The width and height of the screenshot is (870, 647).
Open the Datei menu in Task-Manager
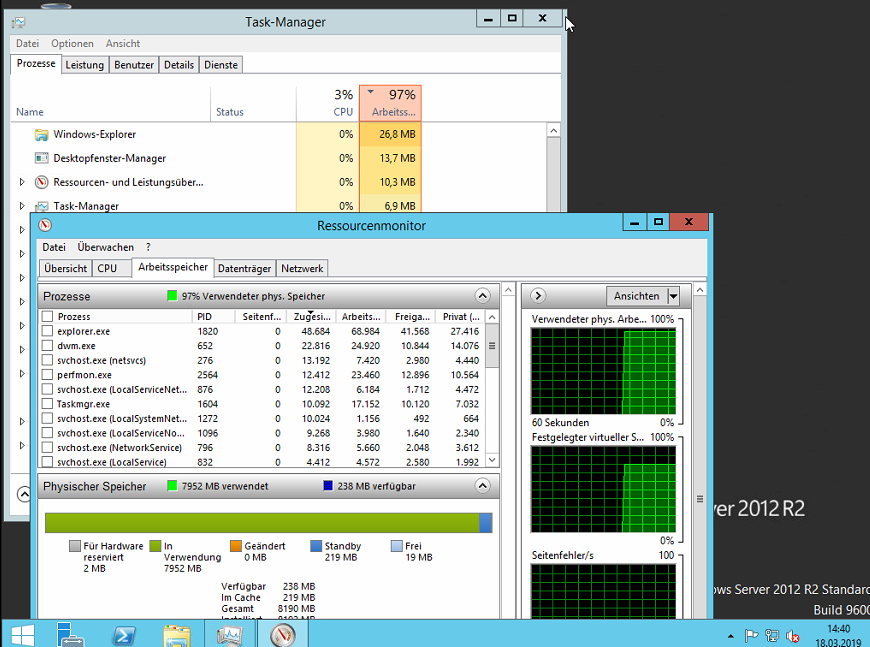(27, 43)
